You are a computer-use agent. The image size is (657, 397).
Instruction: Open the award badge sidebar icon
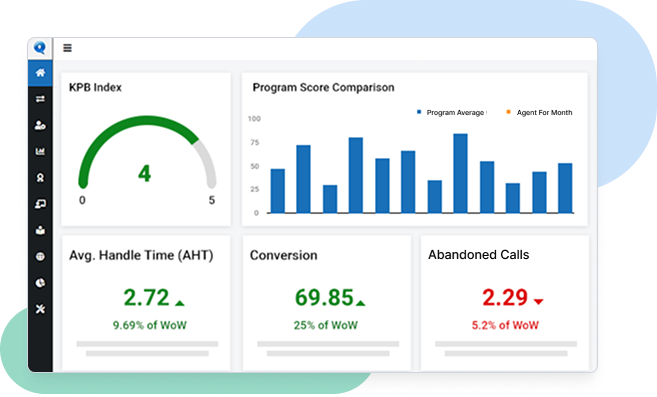pyautogui.click(x=40, y=178)
